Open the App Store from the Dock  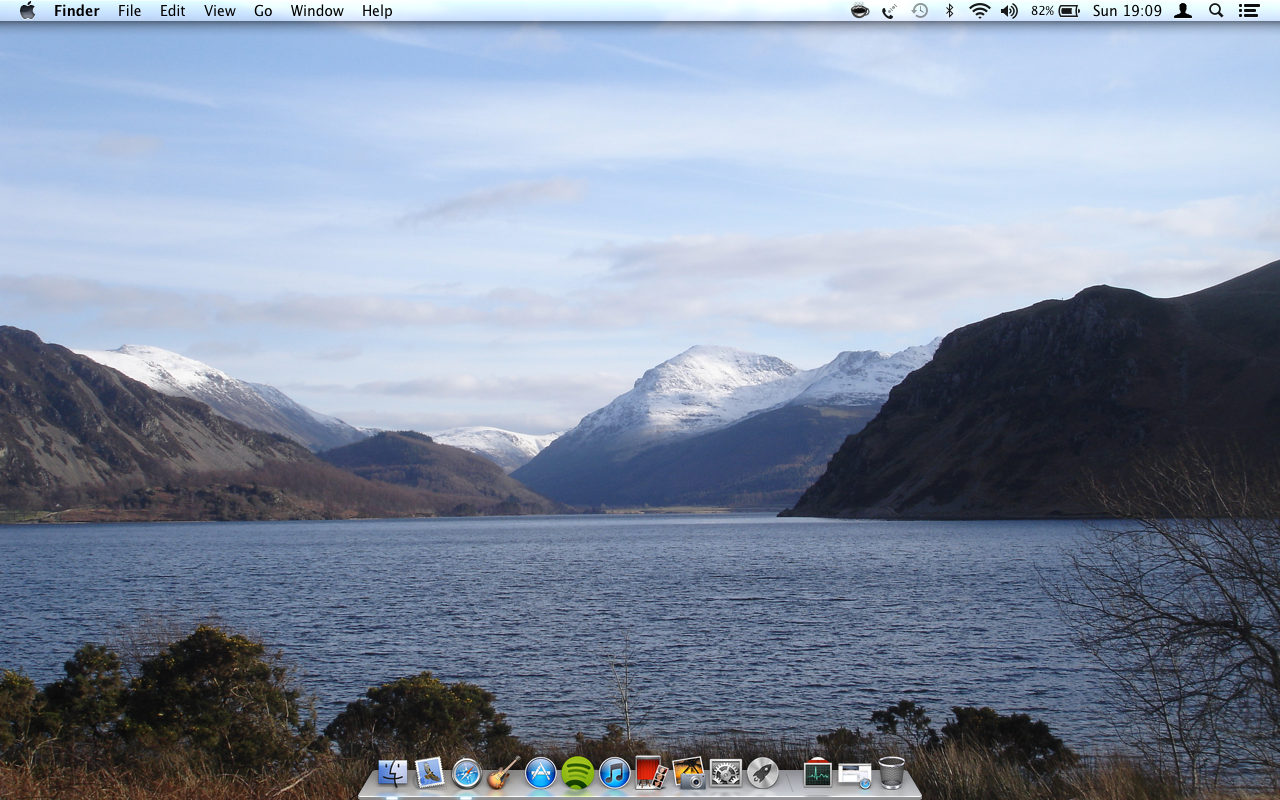tap(540, 773)
